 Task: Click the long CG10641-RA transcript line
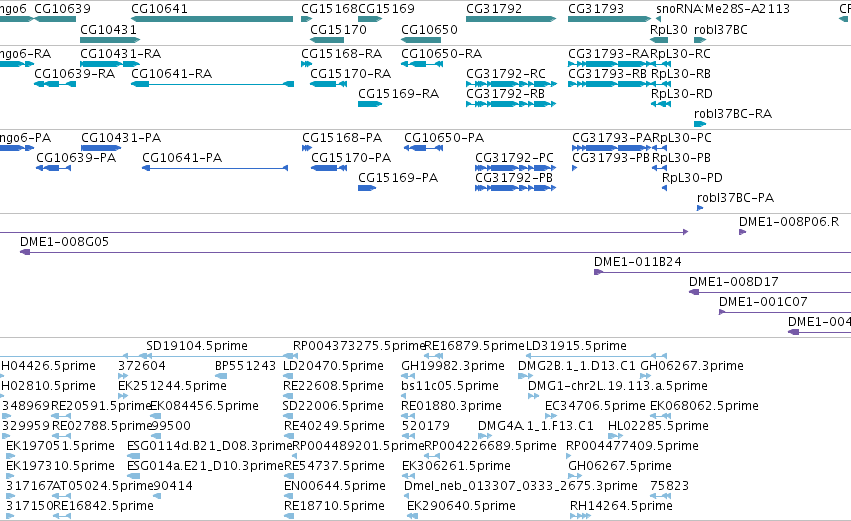coord(213,84)
